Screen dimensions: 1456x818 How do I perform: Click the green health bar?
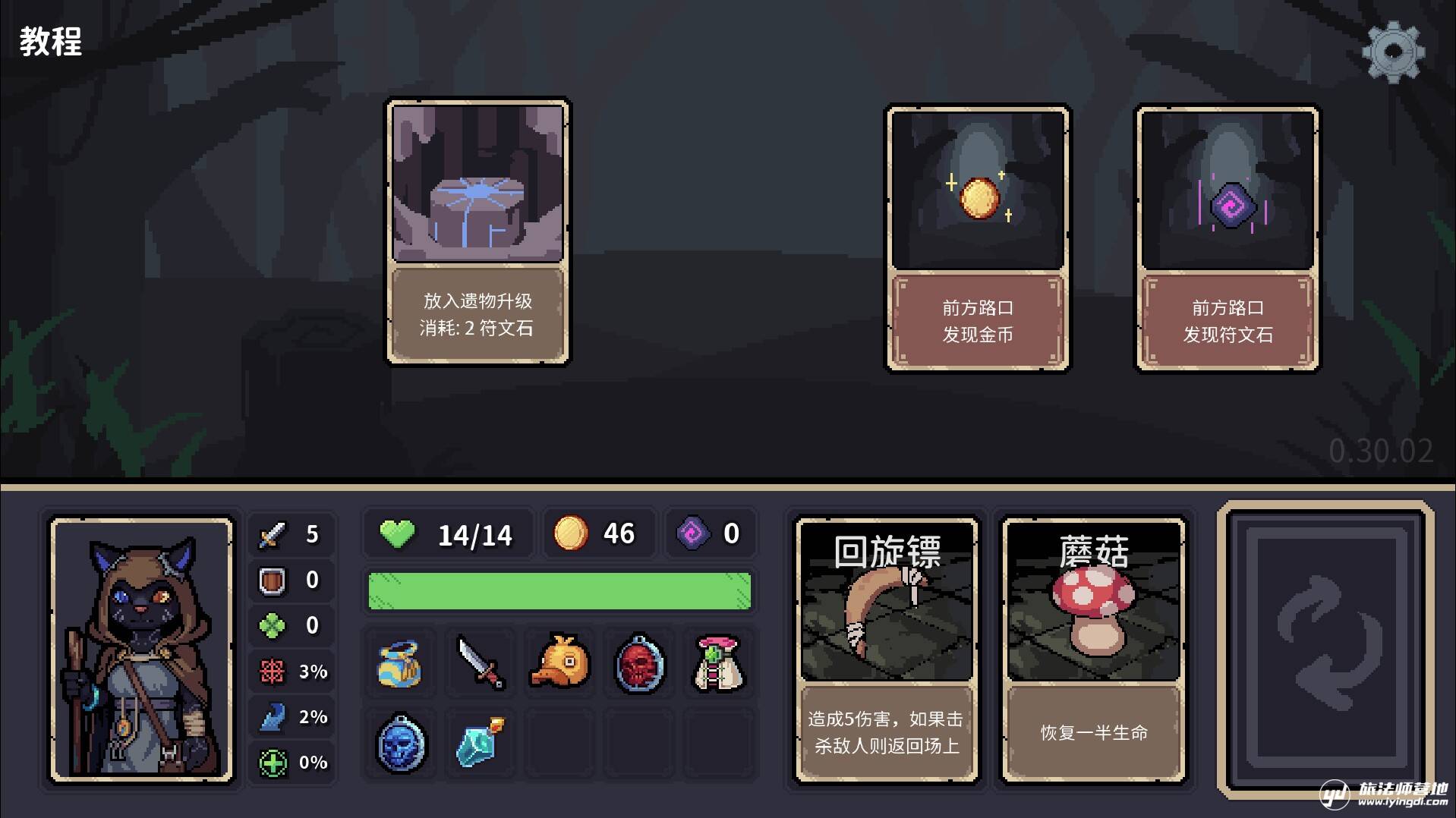click(x=559, y=591)
